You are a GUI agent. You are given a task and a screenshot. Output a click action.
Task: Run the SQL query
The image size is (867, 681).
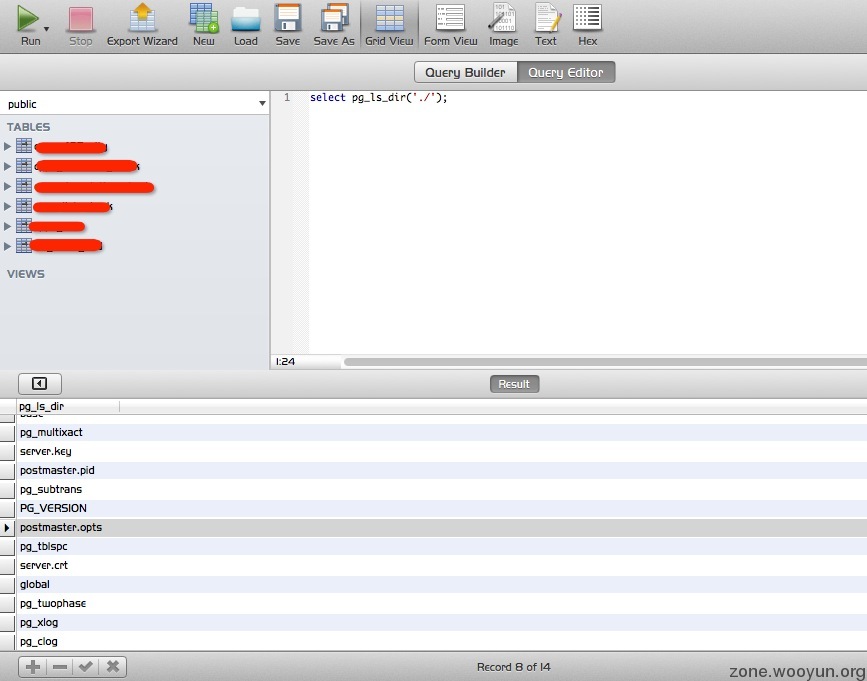(x=29, y=24)
